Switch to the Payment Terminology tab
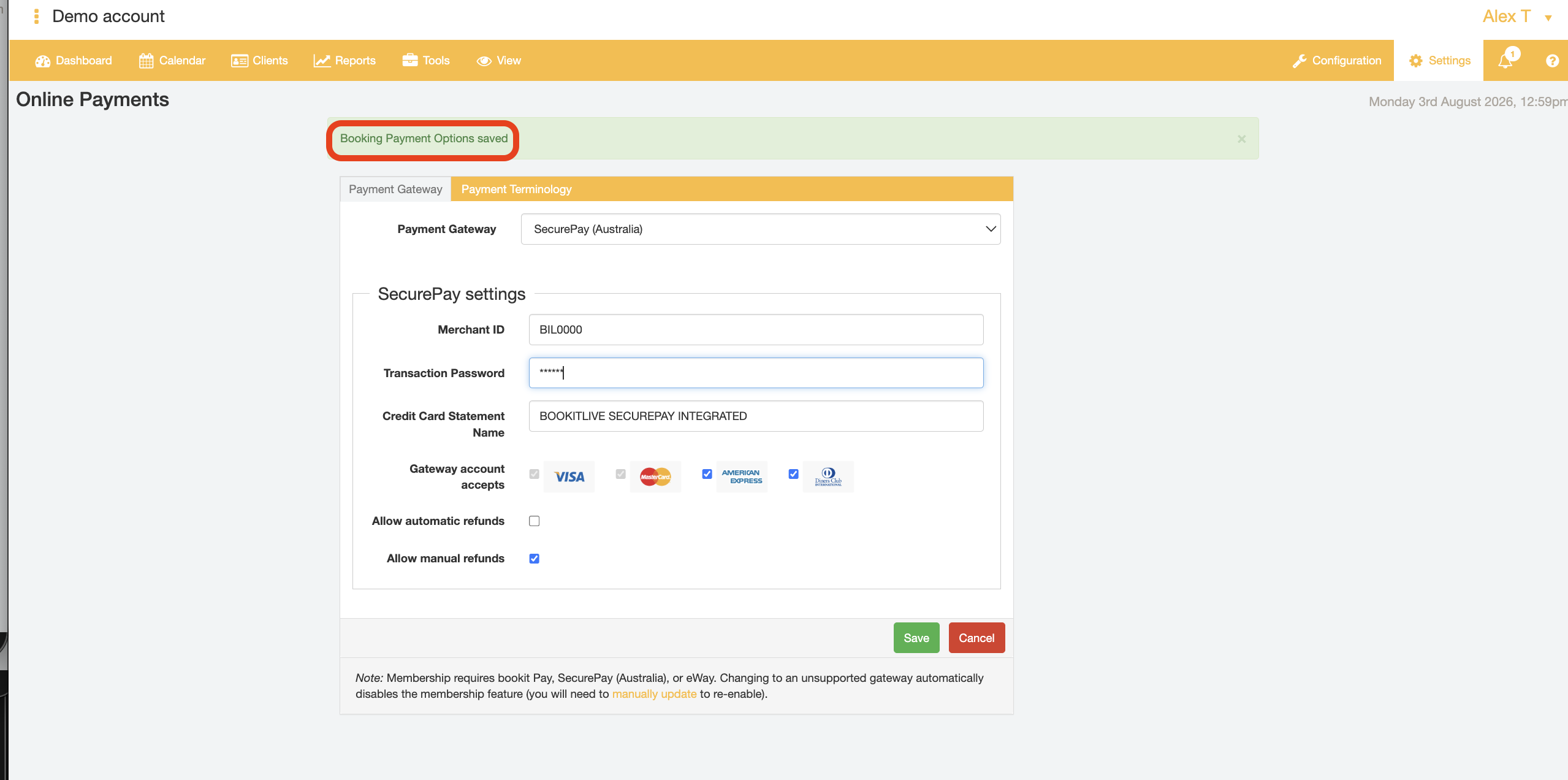 tap(516, 189)
